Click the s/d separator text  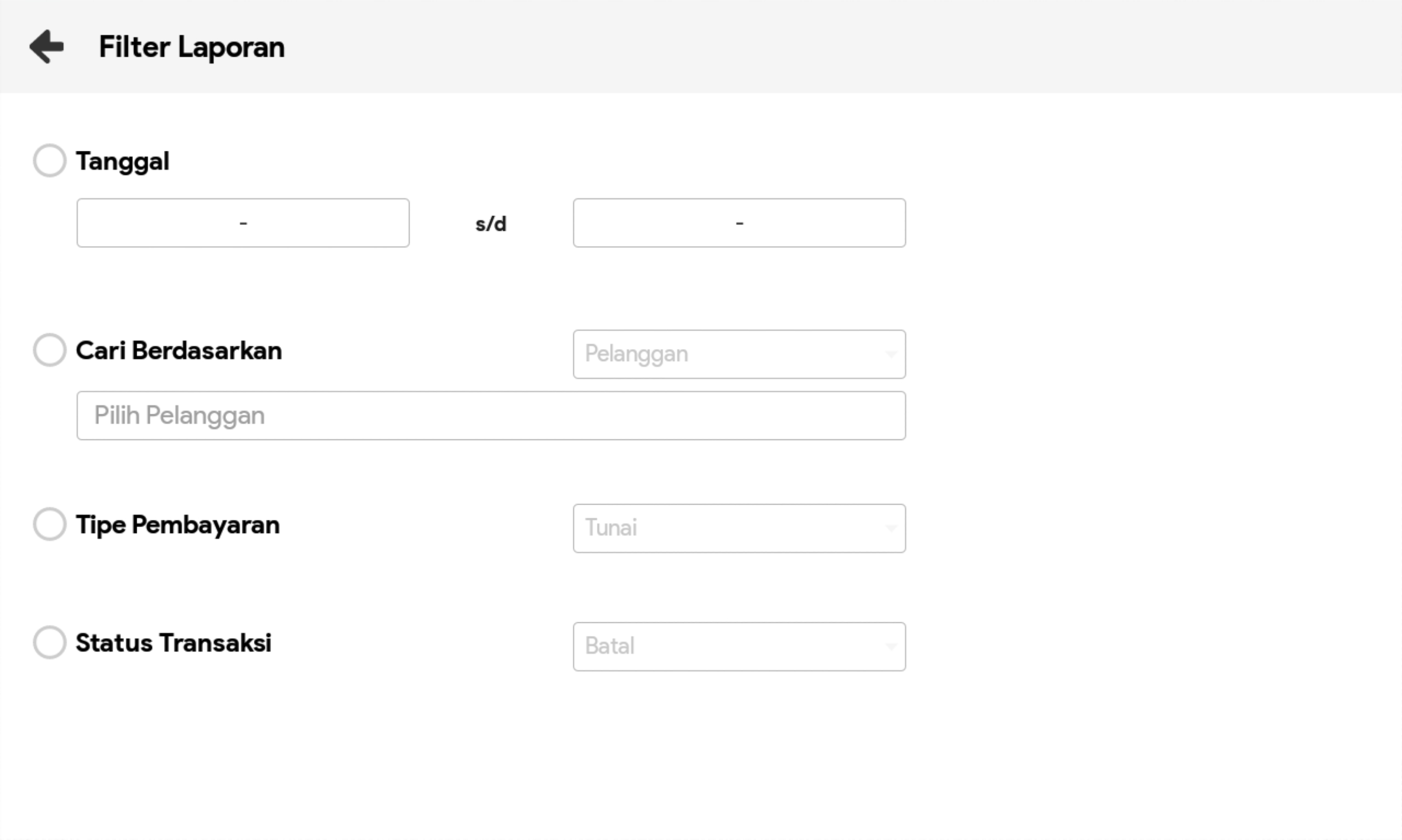[491, 224]
